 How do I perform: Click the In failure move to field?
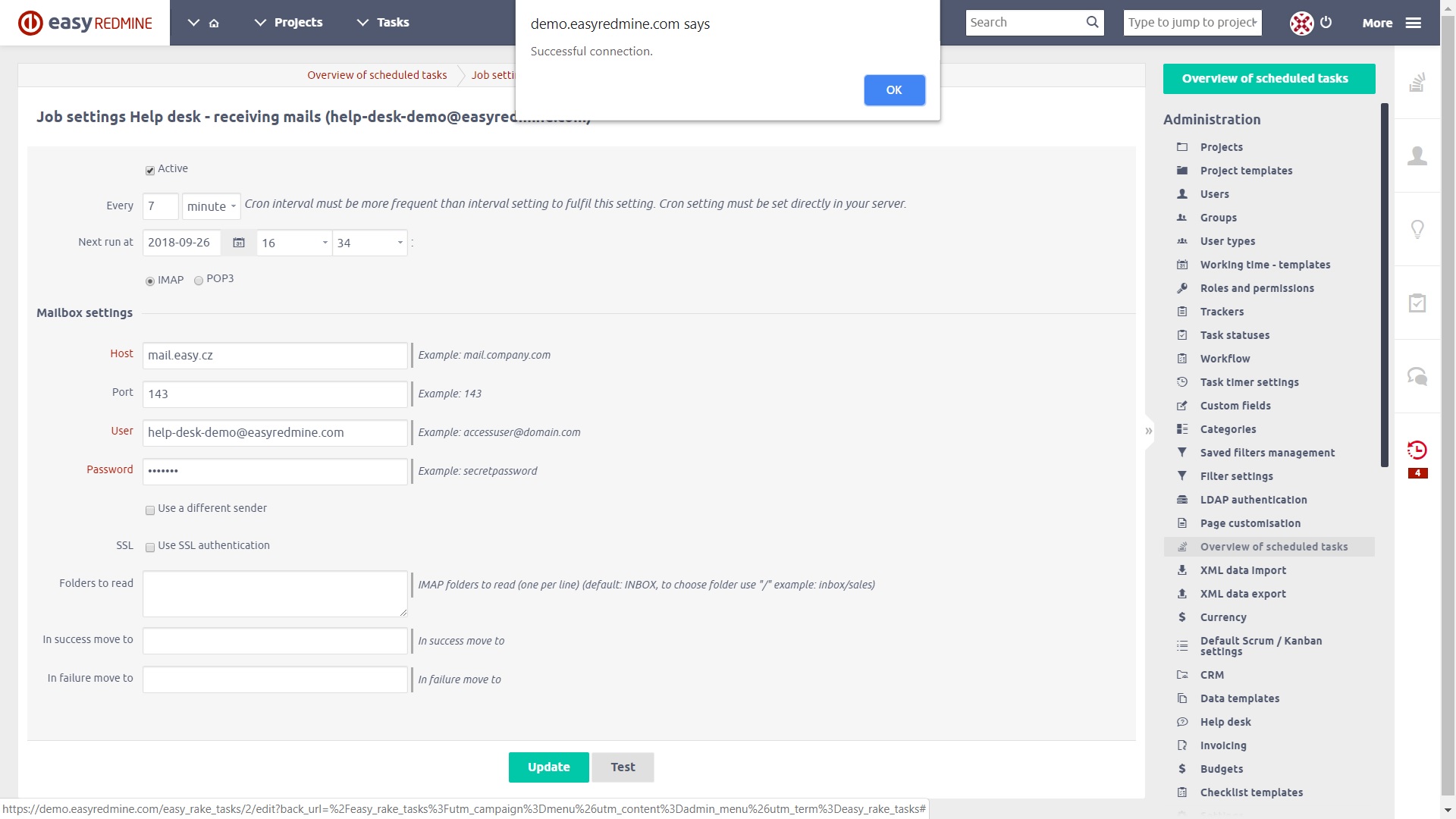click(275, 679)
